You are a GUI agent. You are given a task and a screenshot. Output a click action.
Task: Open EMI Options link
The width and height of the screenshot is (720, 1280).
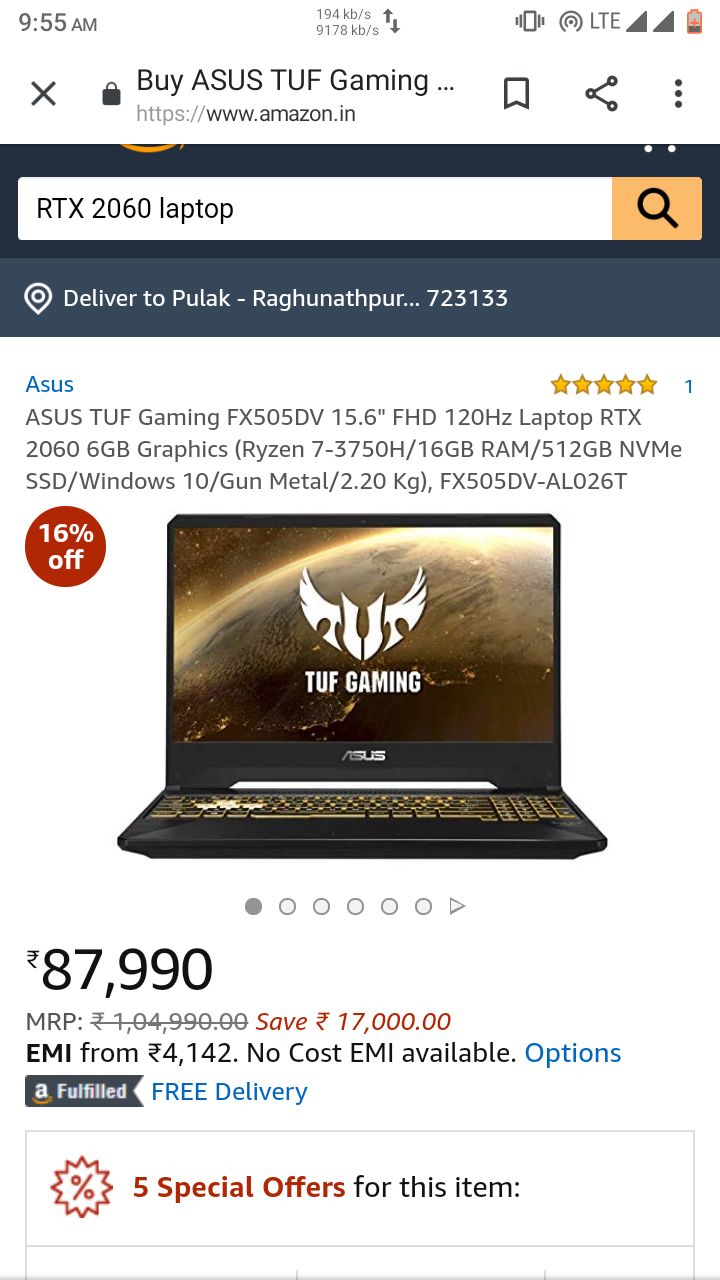pyautogui.click(x=573, y=1053)
